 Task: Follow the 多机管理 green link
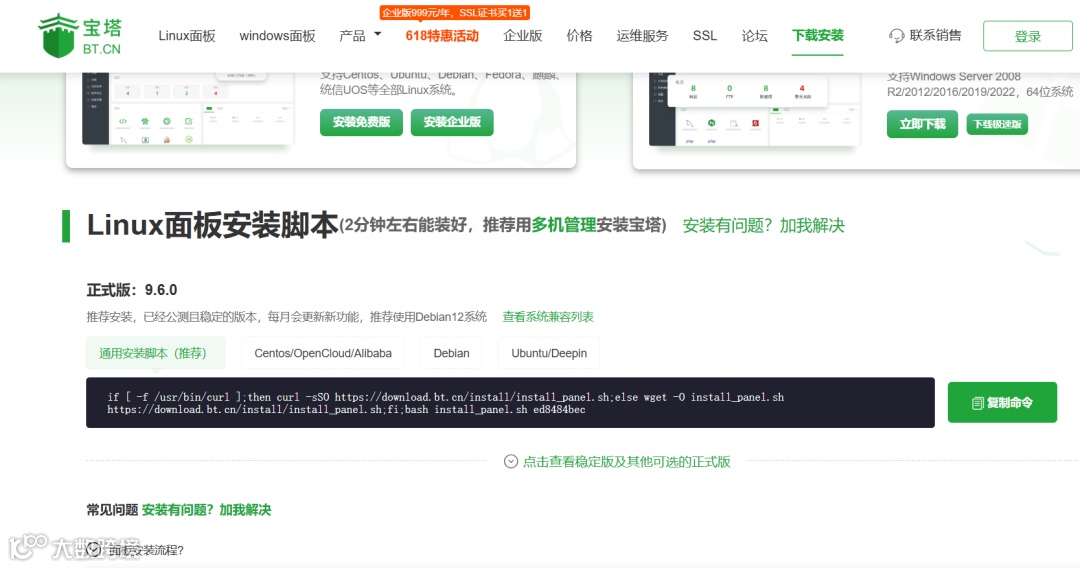point(563,225)
